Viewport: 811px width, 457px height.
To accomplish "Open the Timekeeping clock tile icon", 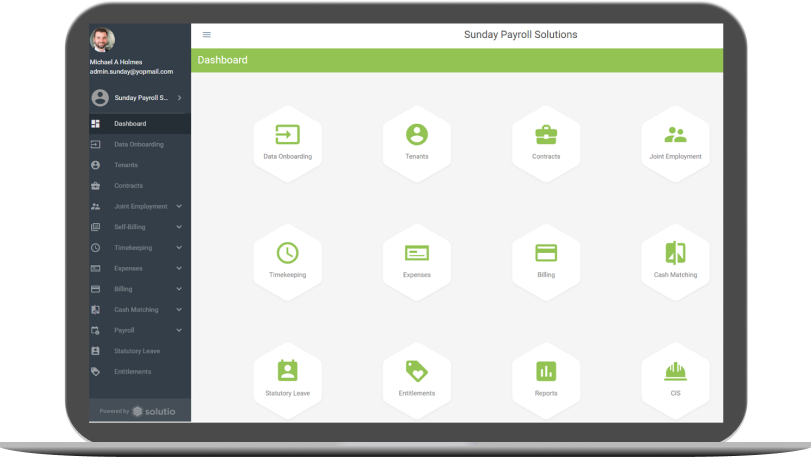I will (x=287, y=253).
